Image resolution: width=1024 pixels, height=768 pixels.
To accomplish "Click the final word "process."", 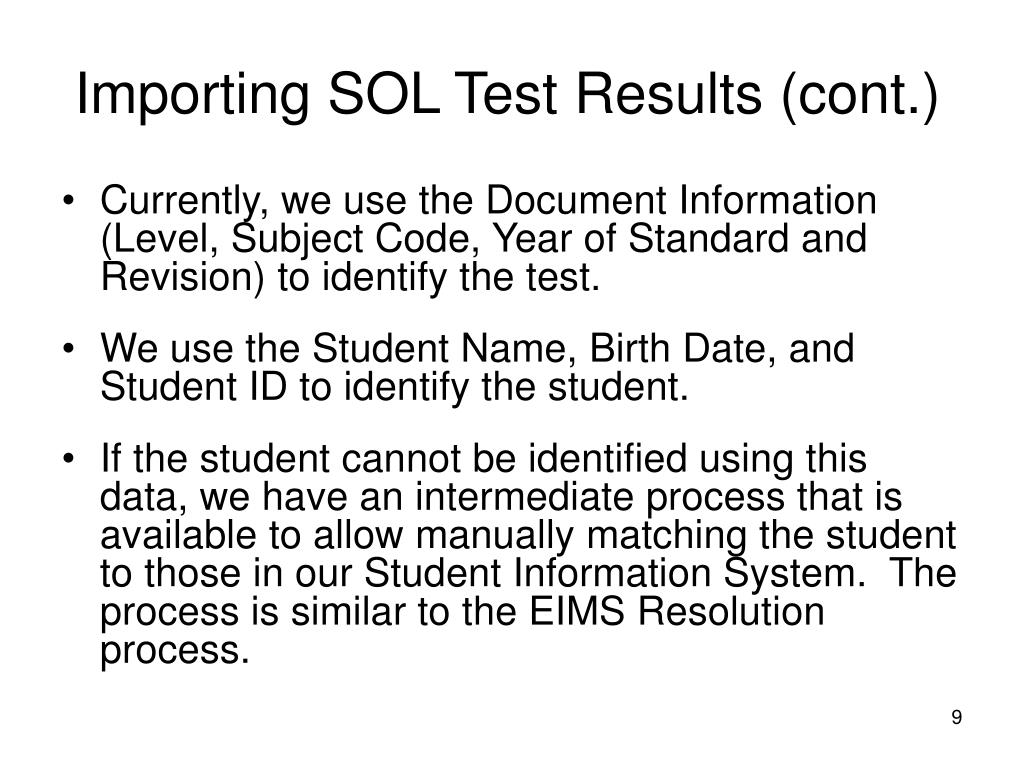I will click(x=174, y=652).
